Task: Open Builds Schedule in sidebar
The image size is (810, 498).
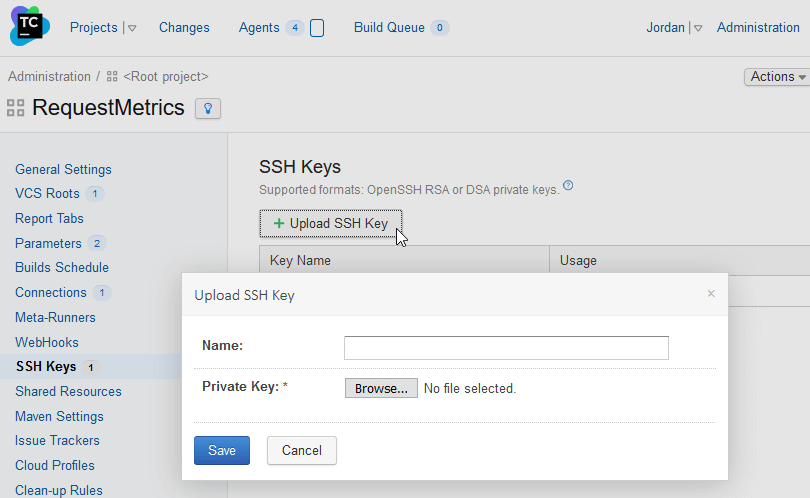Action: coord(61,268)
